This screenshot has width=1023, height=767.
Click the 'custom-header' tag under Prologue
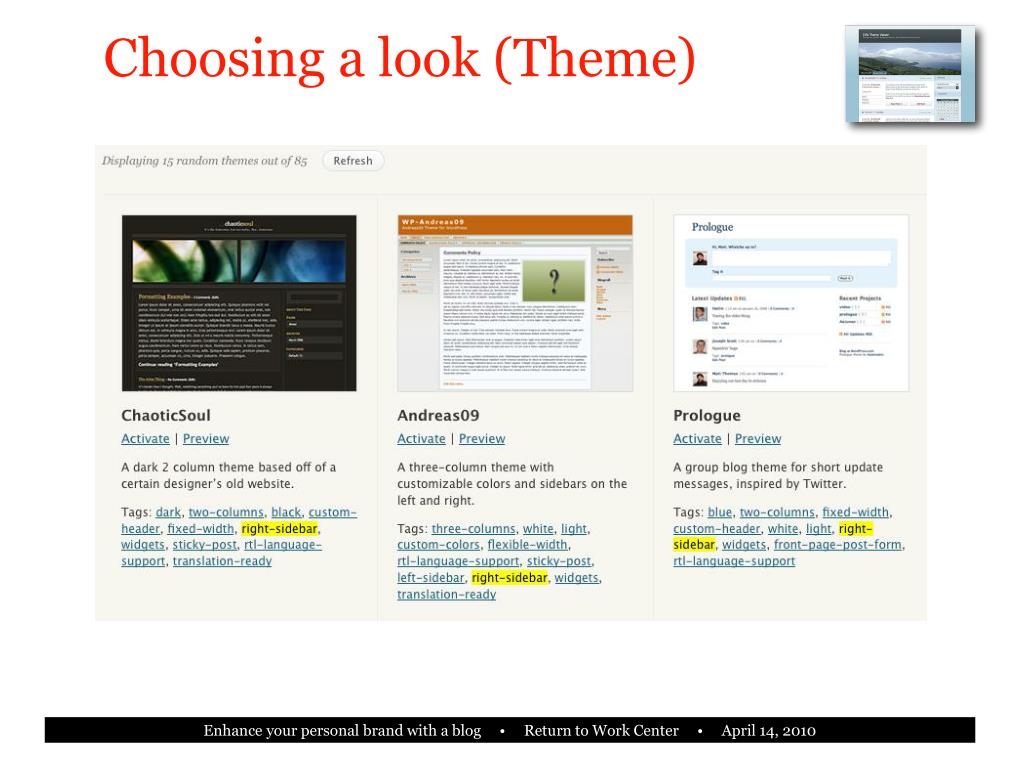point(716,529)
